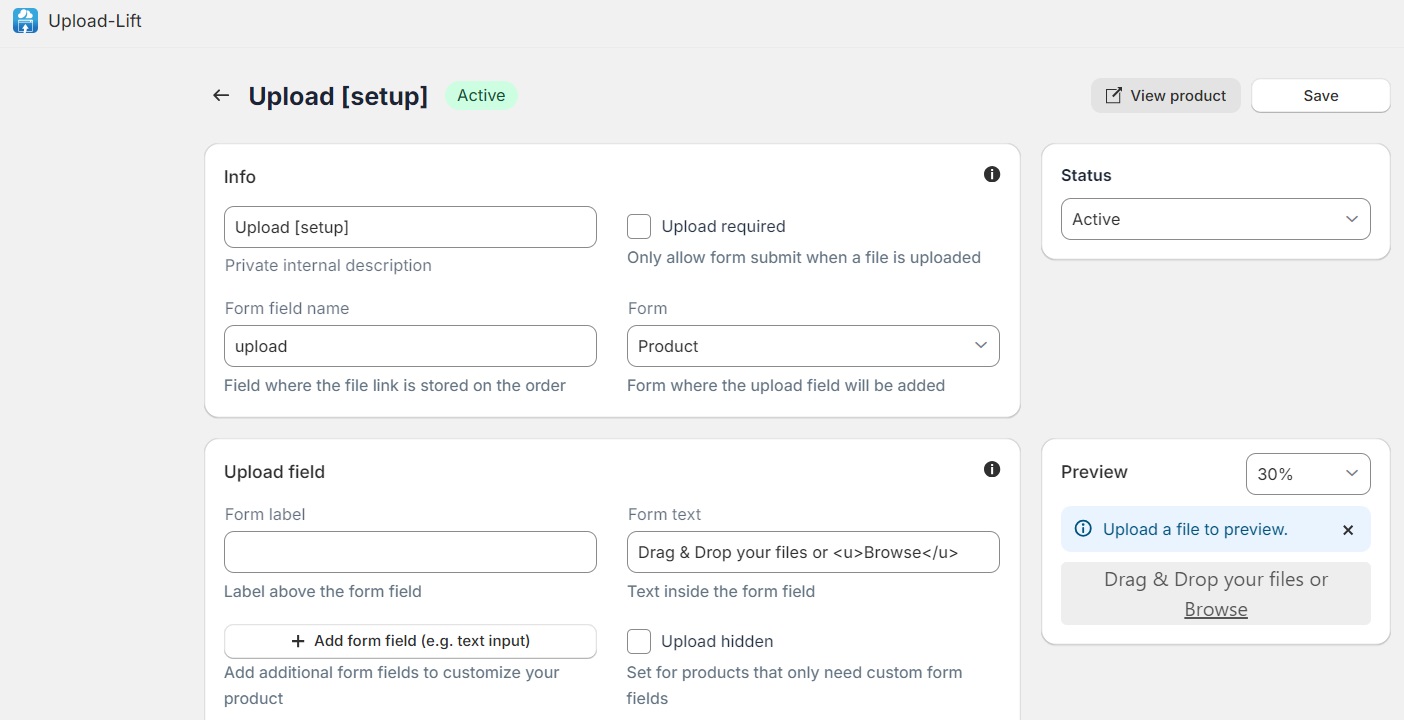Open the Form dropdown showing Product
This screenshot has width=1404, height=720.
(812, 346)
